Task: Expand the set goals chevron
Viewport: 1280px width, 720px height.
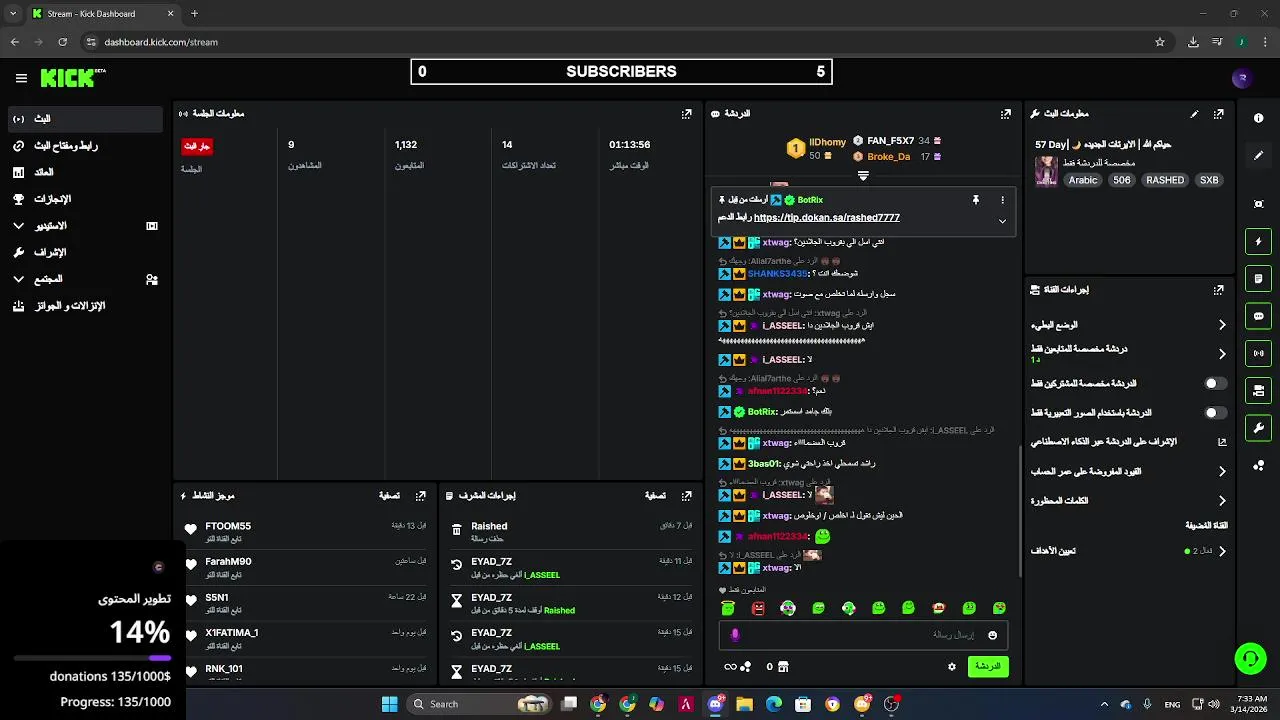Action: (1221, 551)
